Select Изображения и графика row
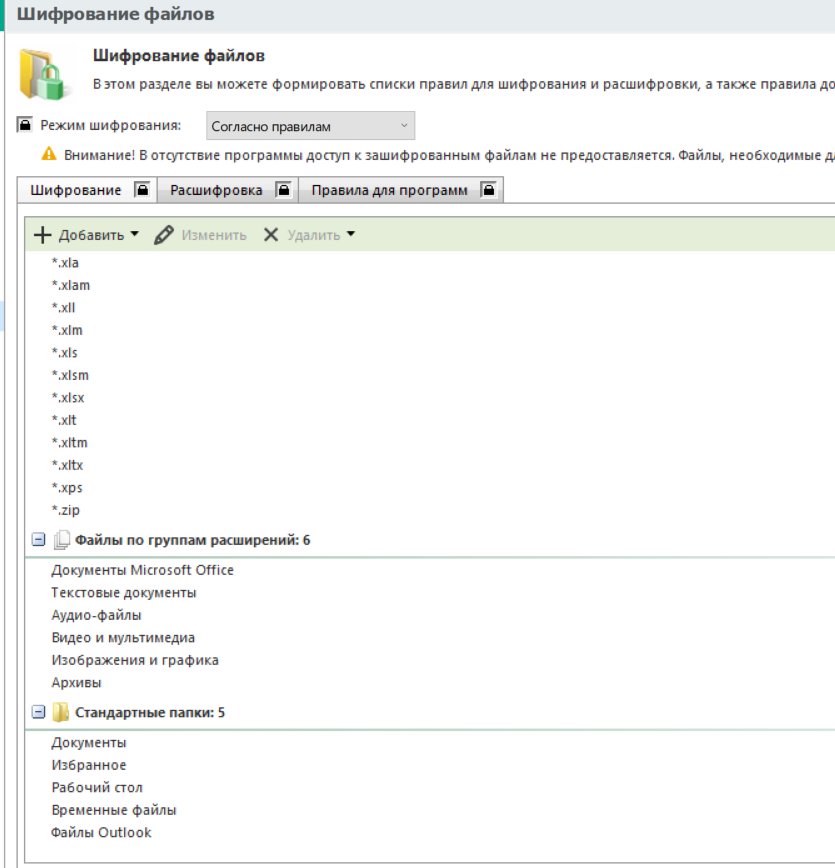Viewport: 835px width, 868px height. pyautogui.click(x=430, y=660)
